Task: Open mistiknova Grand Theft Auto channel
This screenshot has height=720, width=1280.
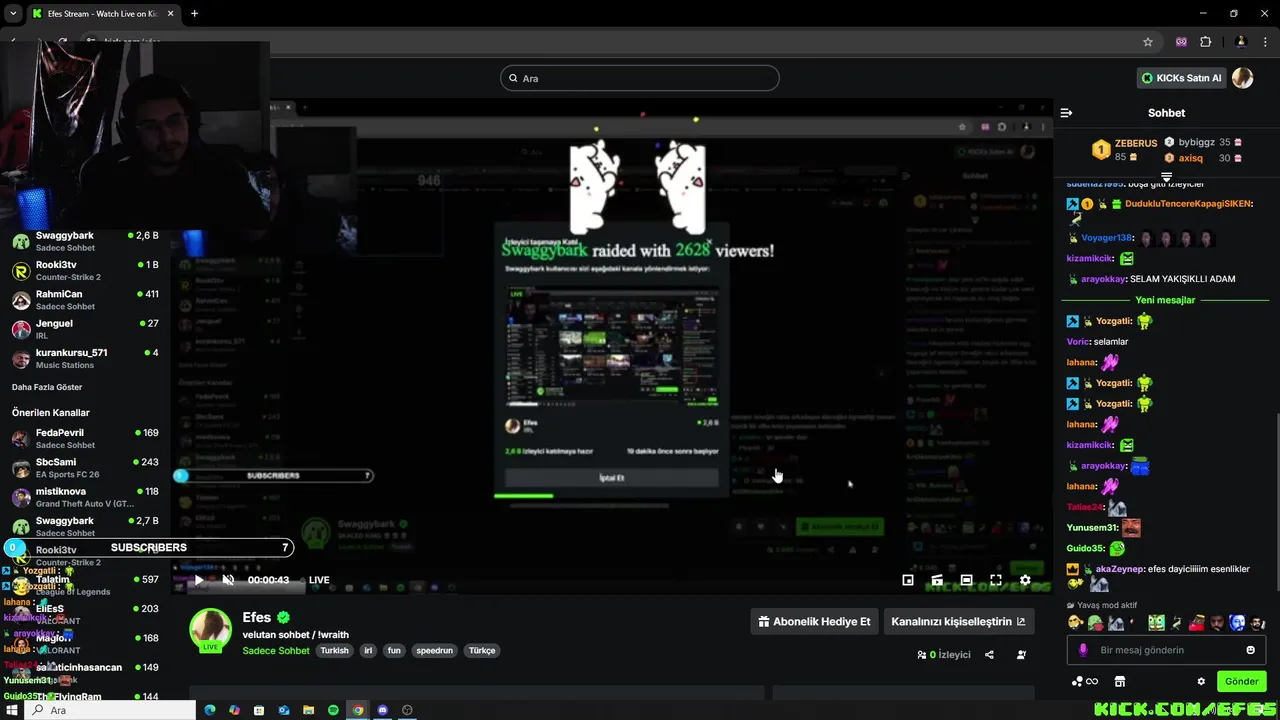Action: click(85, 497)
